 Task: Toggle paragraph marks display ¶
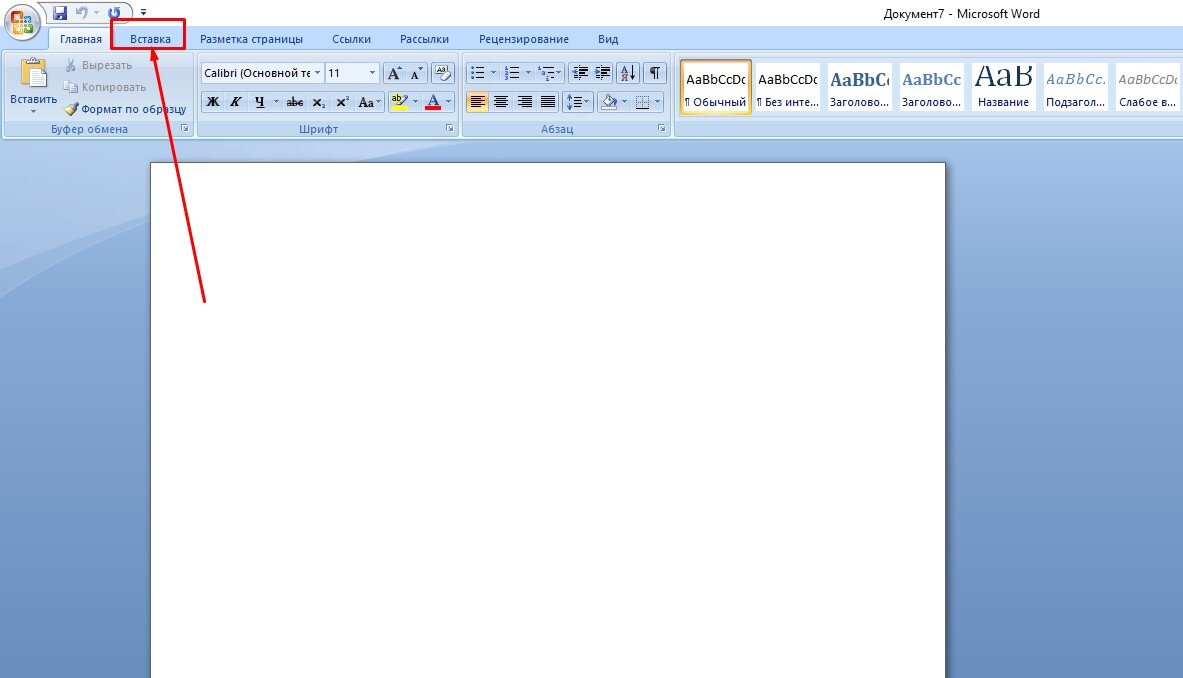[x=654, y=73]
